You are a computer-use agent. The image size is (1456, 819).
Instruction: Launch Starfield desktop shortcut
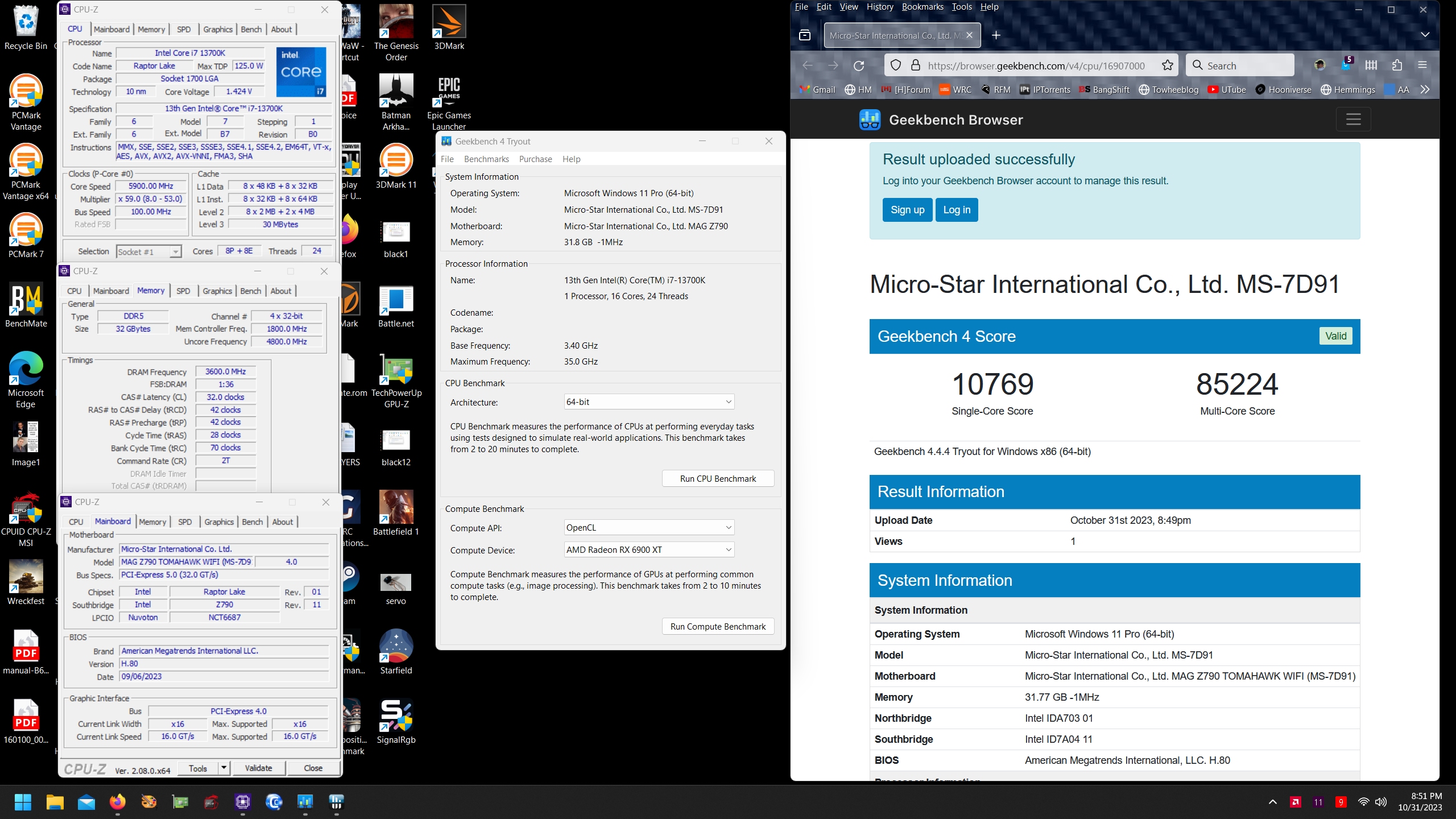pyautogui.click(x=396, y=652)
